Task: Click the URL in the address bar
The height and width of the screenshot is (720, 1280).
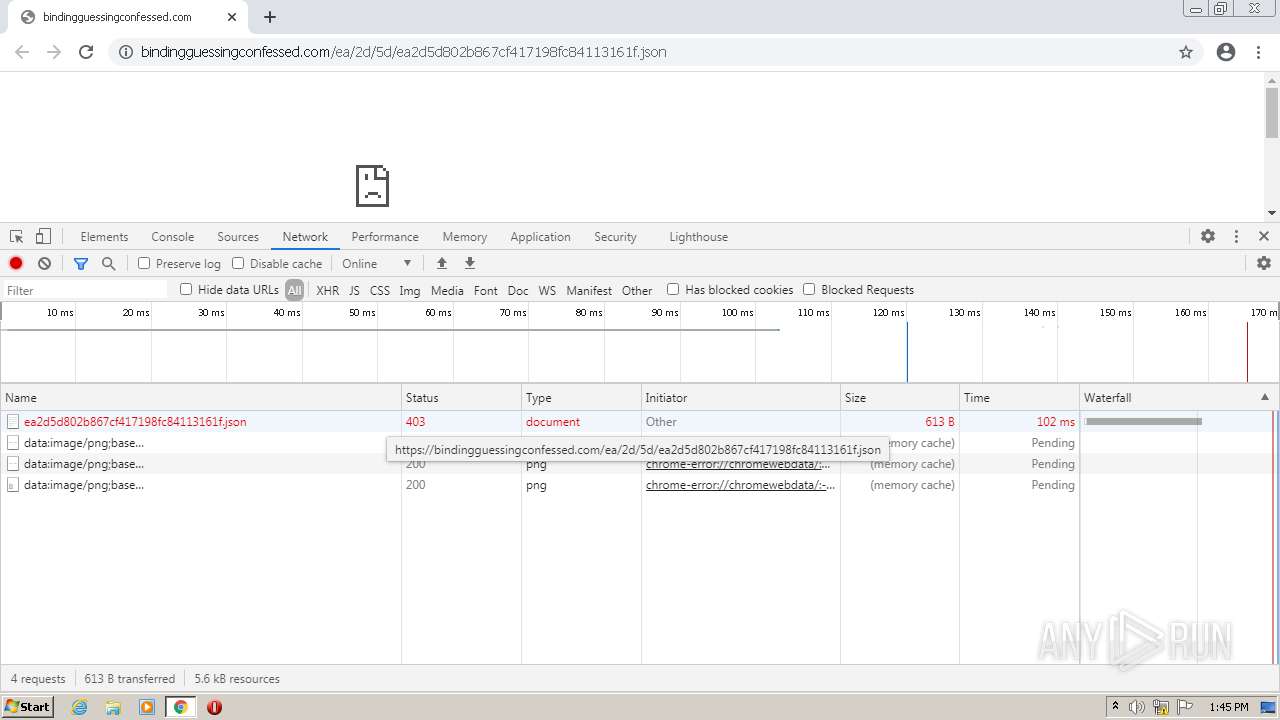Action: tap(403, 52)
